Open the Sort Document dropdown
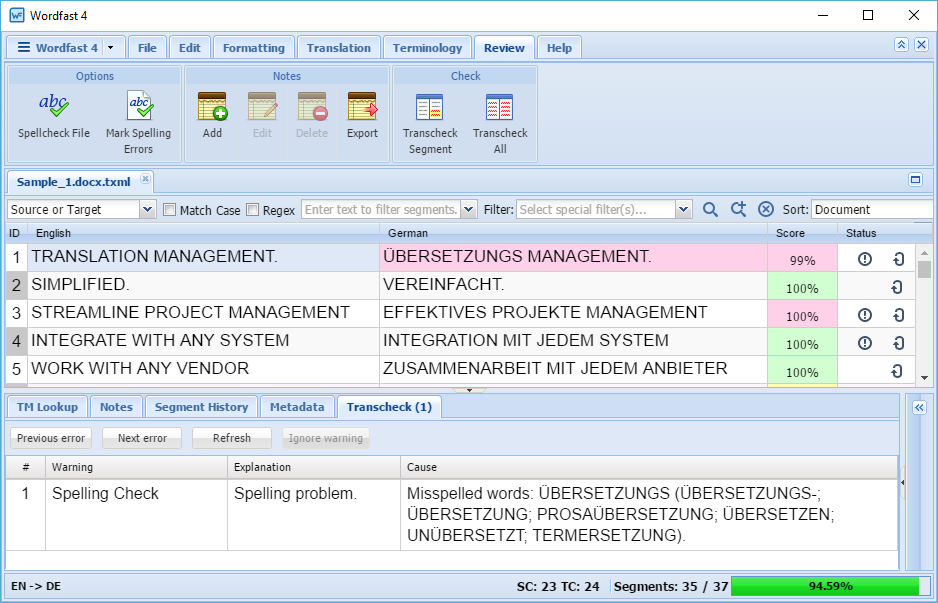The width and height of the screenshot is (938, 603). 873,209
